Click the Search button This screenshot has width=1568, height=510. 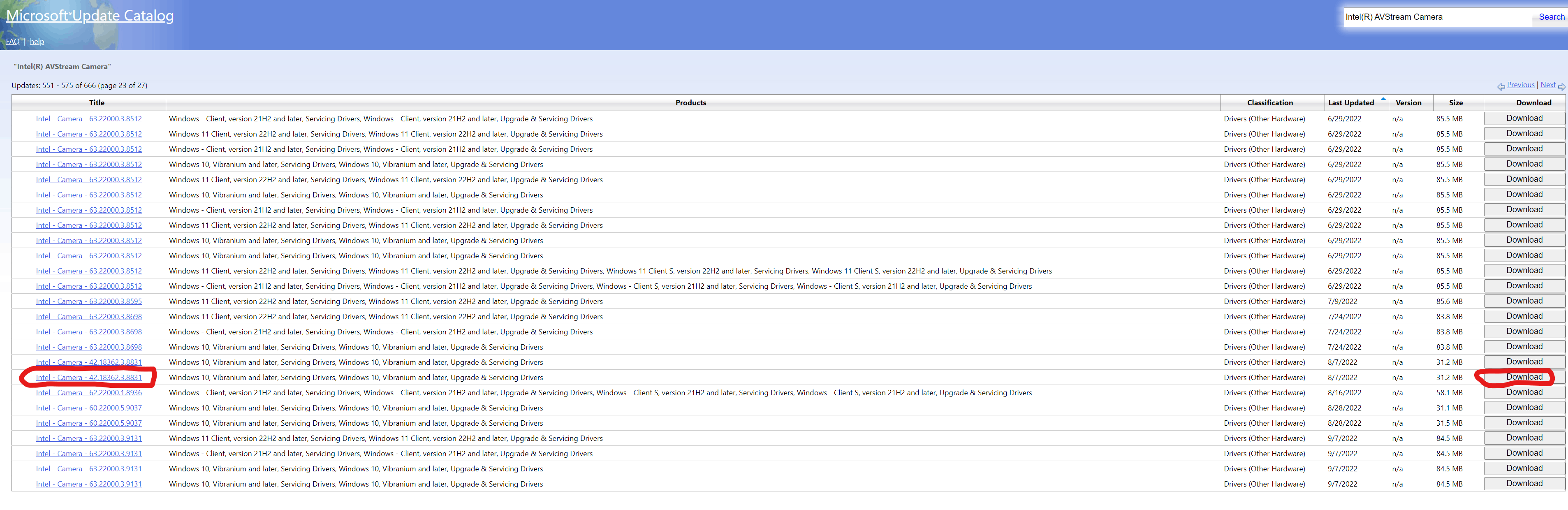click(x=1551, y=17)
